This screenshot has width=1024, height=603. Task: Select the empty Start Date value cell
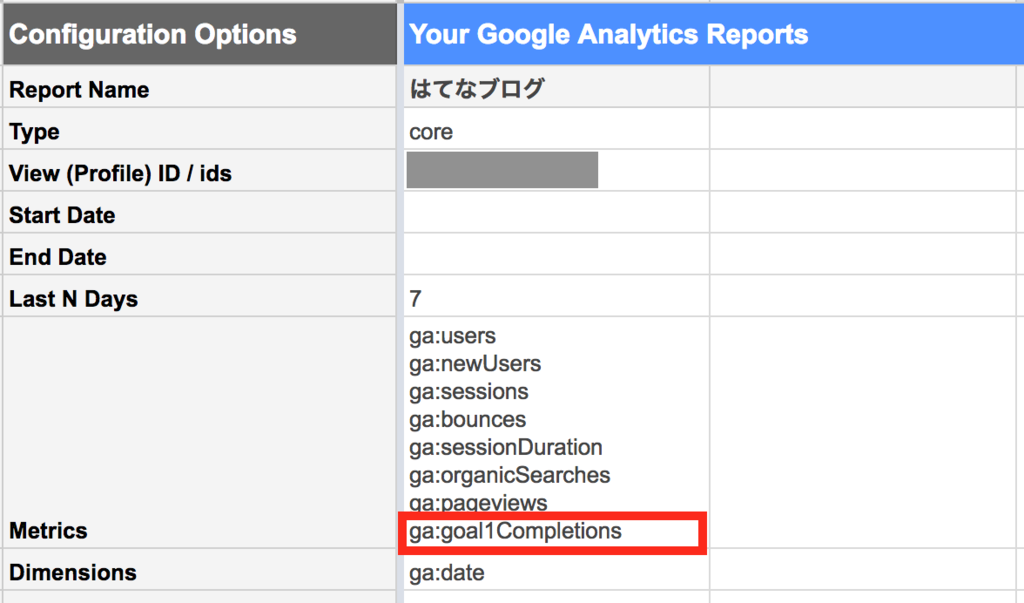pos(555,216)
